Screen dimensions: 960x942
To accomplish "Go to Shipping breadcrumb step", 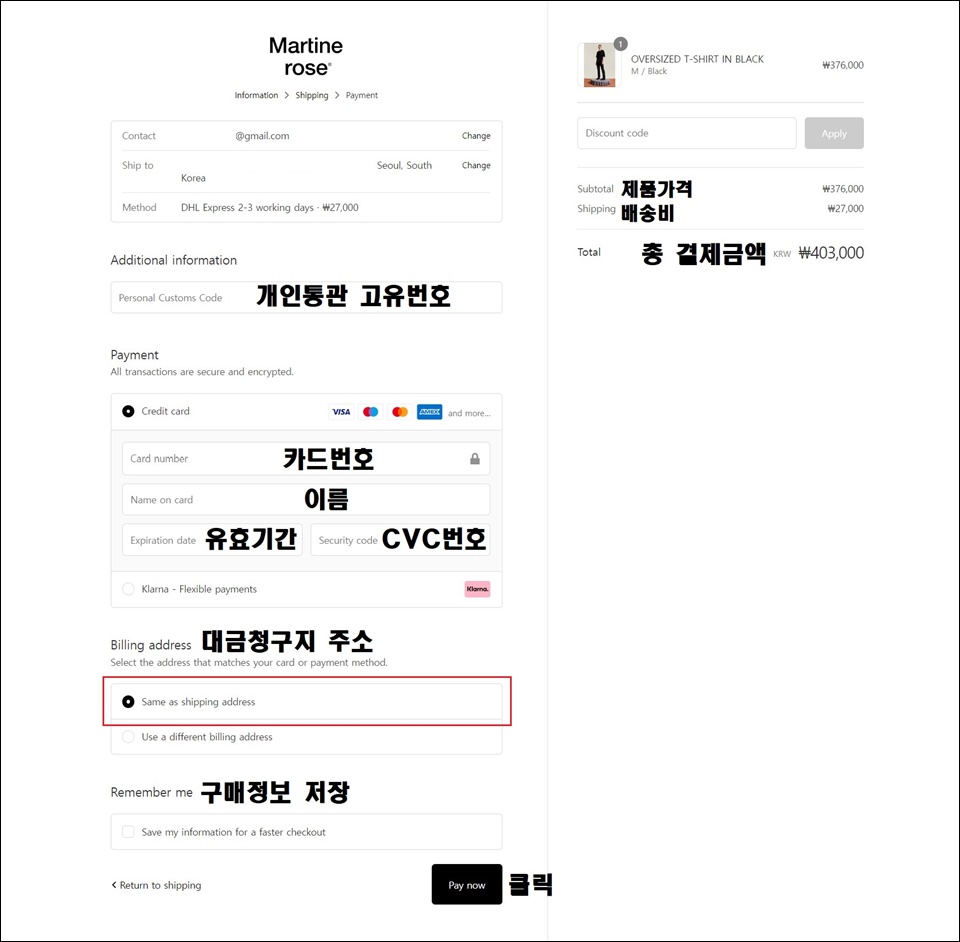I will click(312, 95).
